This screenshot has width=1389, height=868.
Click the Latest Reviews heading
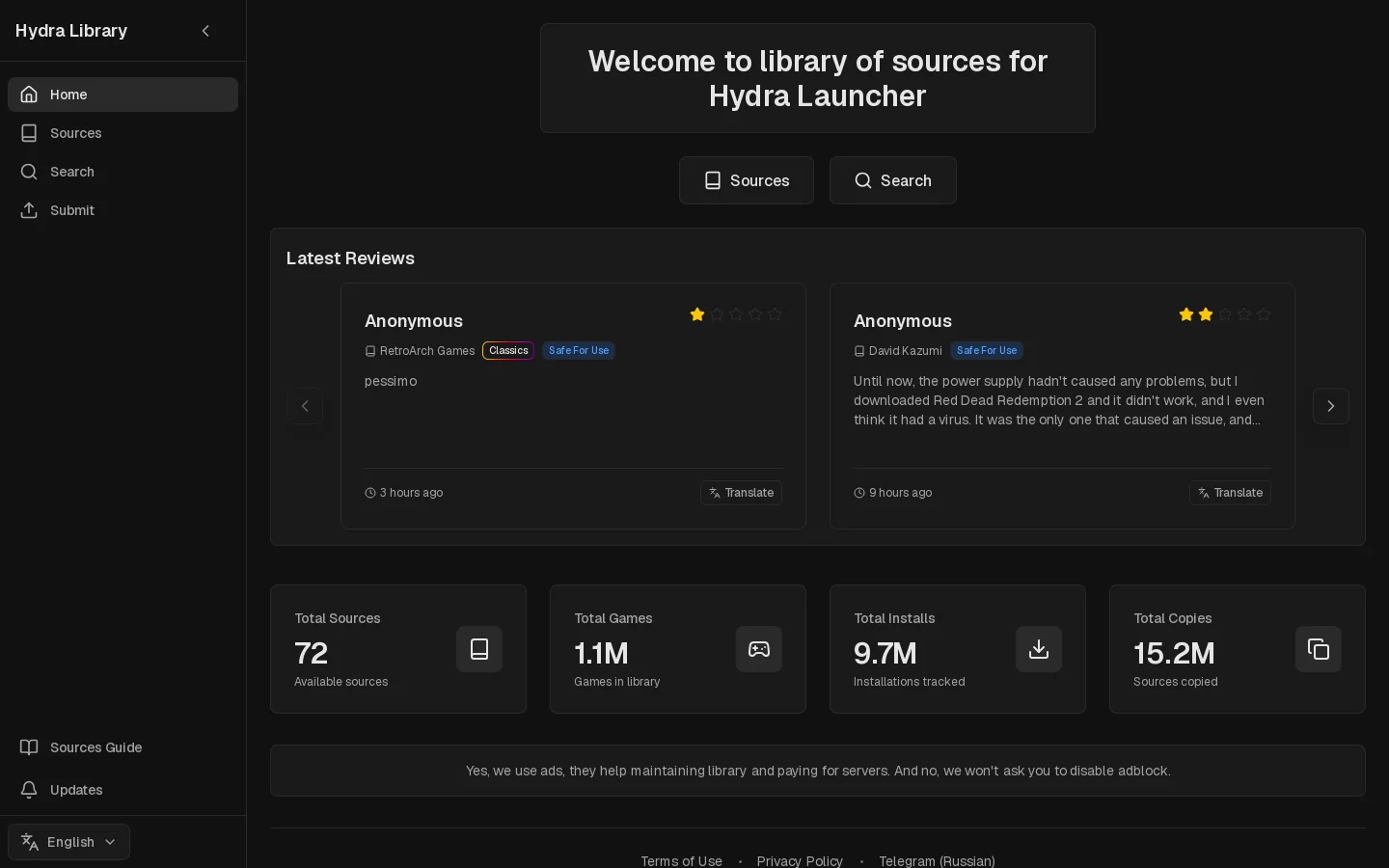[350, 258]
